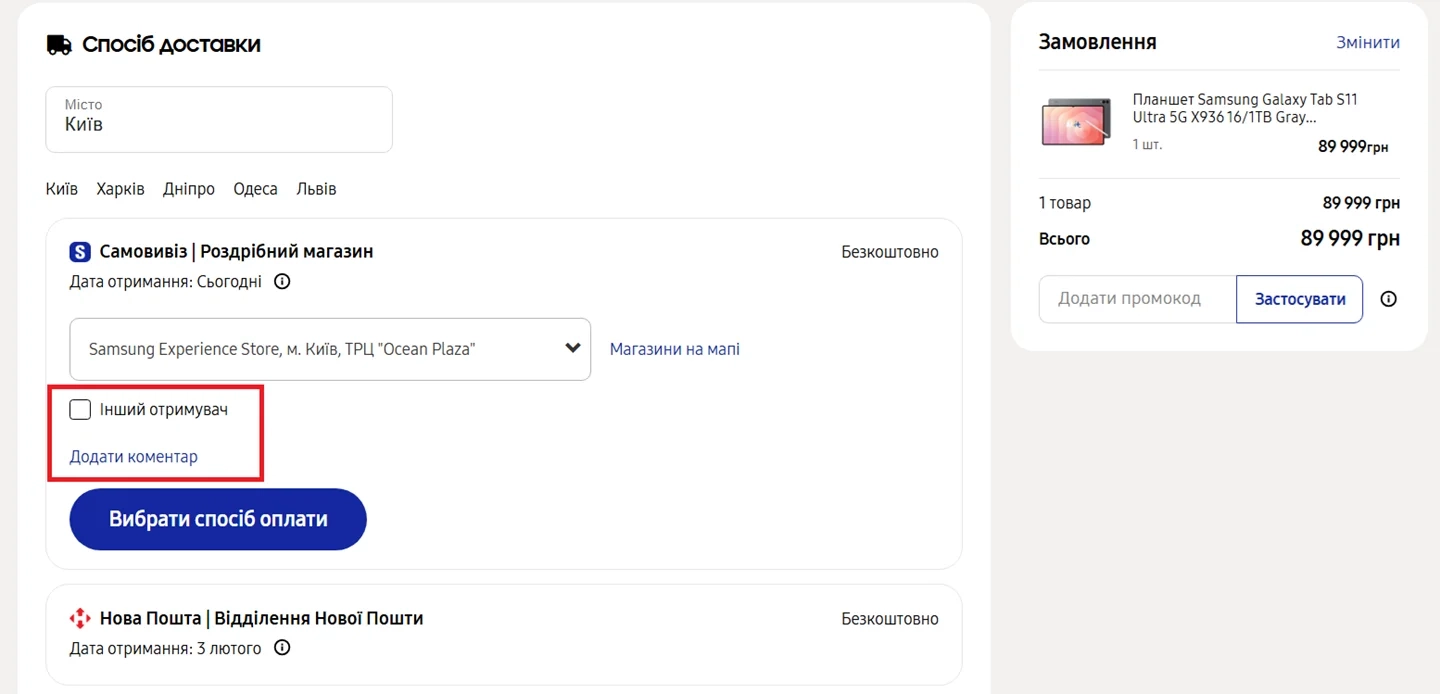Select Львів quick city option
Screen dimensions: 1440x694
(316, 189)
